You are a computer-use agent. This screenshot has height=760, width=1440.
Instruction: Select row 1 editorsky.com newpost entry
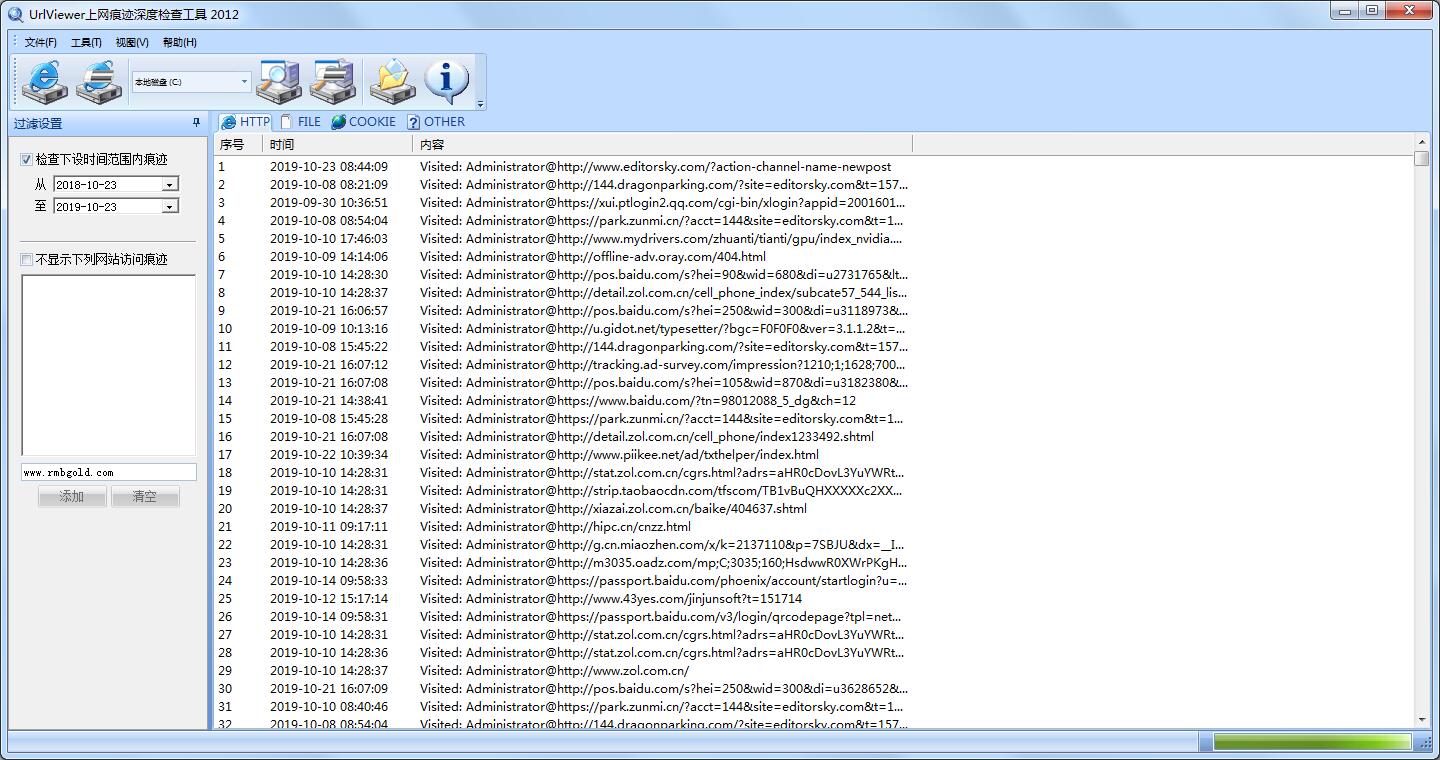pos(562,167)
